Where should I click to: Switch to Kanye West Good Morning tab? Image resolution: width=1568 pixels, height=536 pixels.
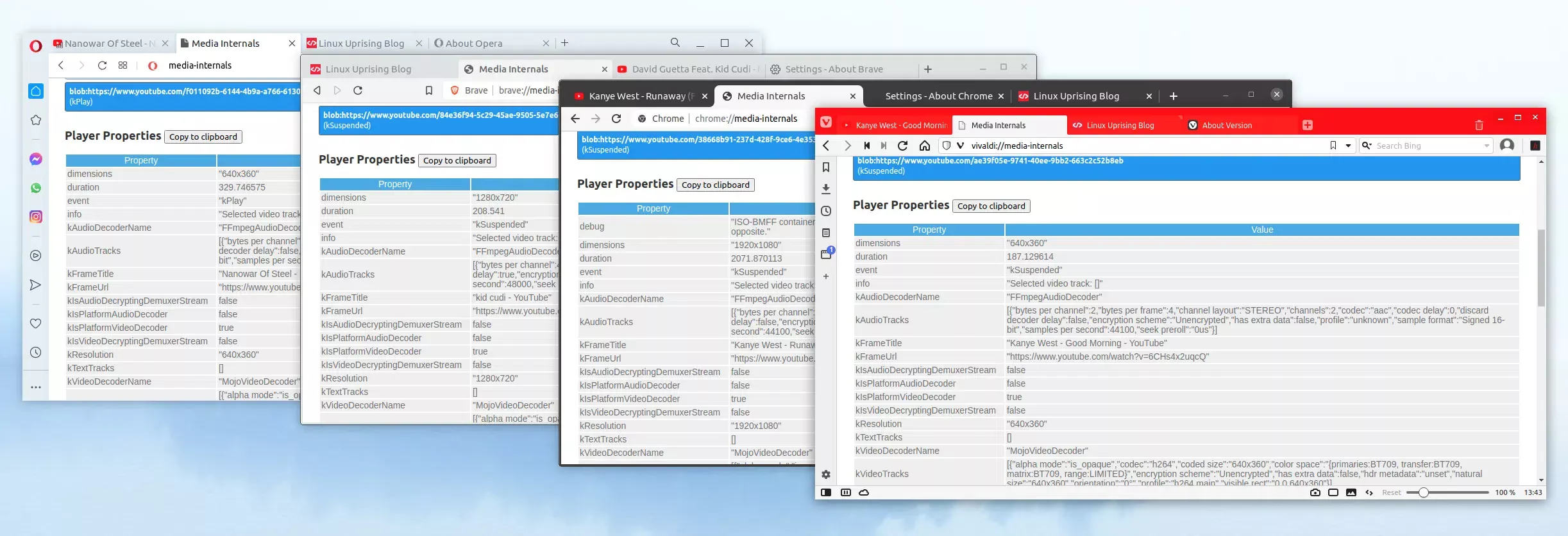[x=894, y=126]
